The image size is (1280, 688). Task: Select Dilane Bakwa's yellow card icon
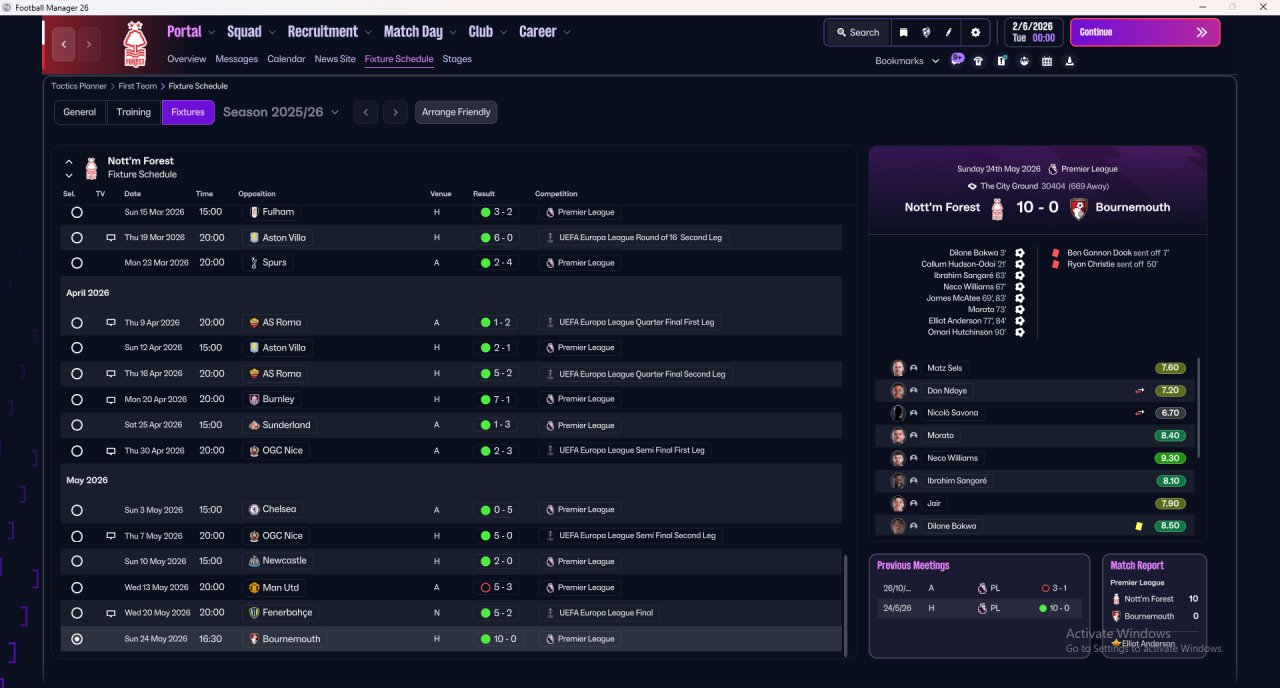[x=1138, y=526]
